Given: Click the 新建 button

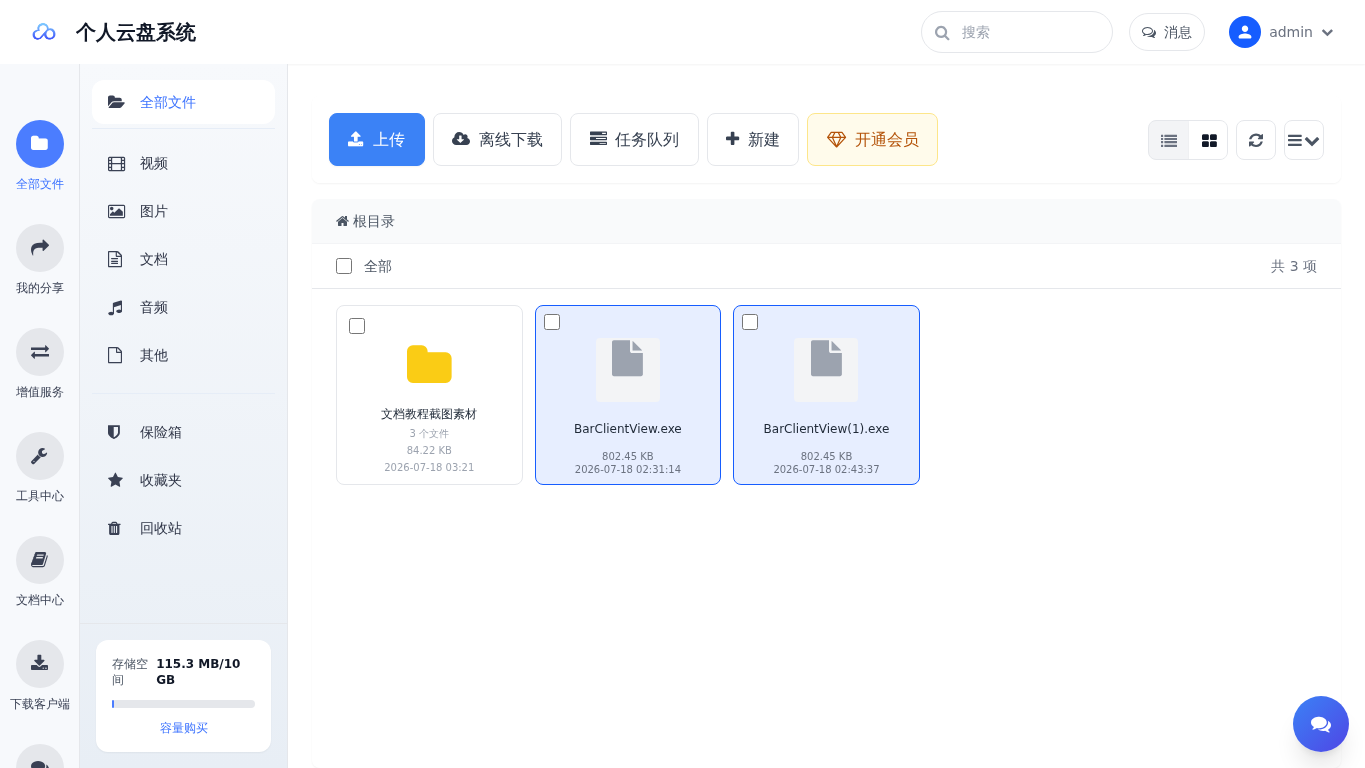Looking at the screenshot, I should tap(753, 139).
